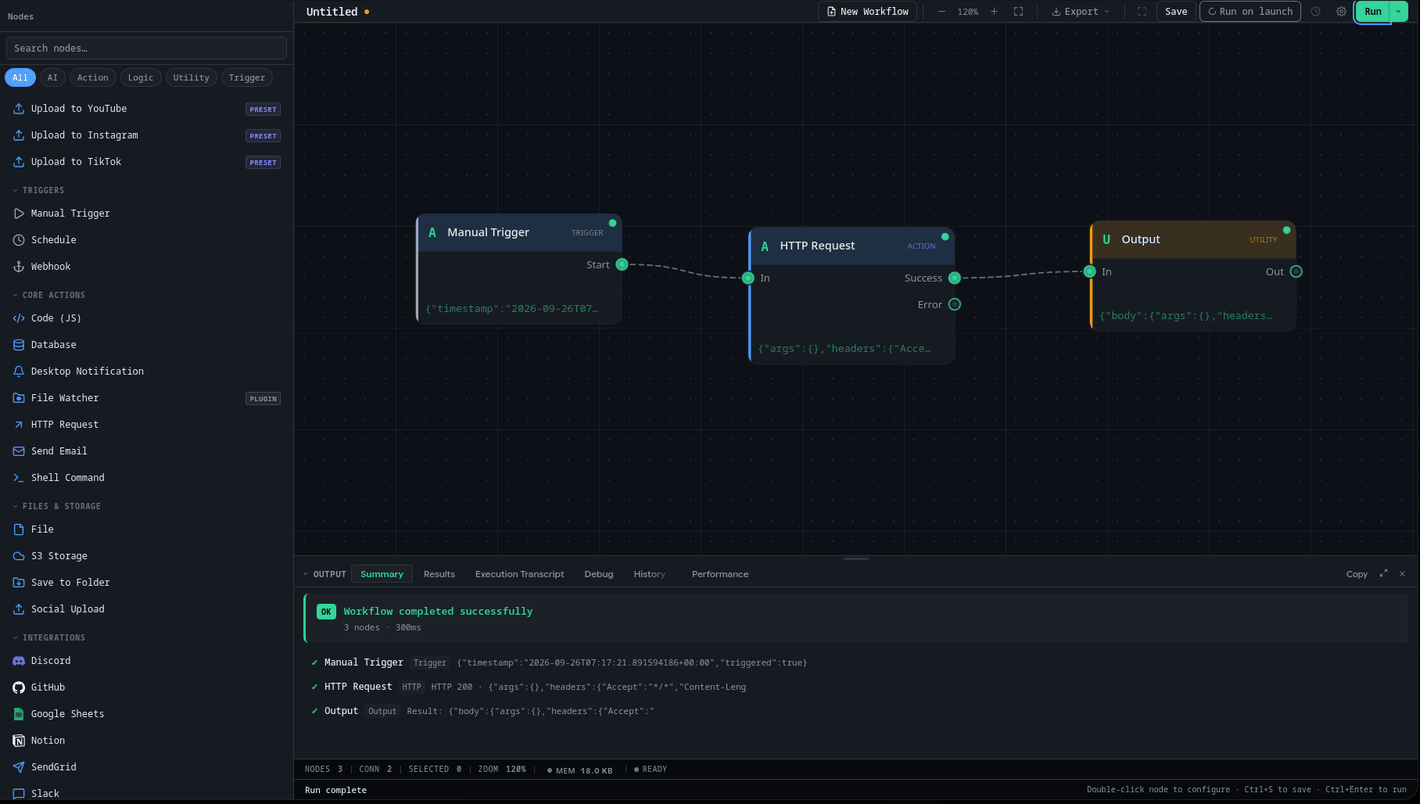
Task: Click the Search nodes input field
Action: pos(146,48)
